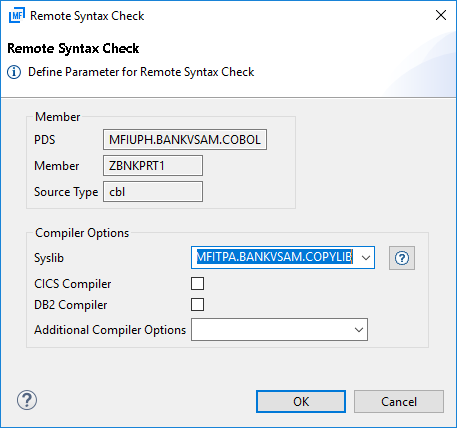Image resolution: width=457 pixels, height=428 pixels.
Task: Close the Remote Syntax Check dialog
Action: pyautogui.click(x=441, y=15)
